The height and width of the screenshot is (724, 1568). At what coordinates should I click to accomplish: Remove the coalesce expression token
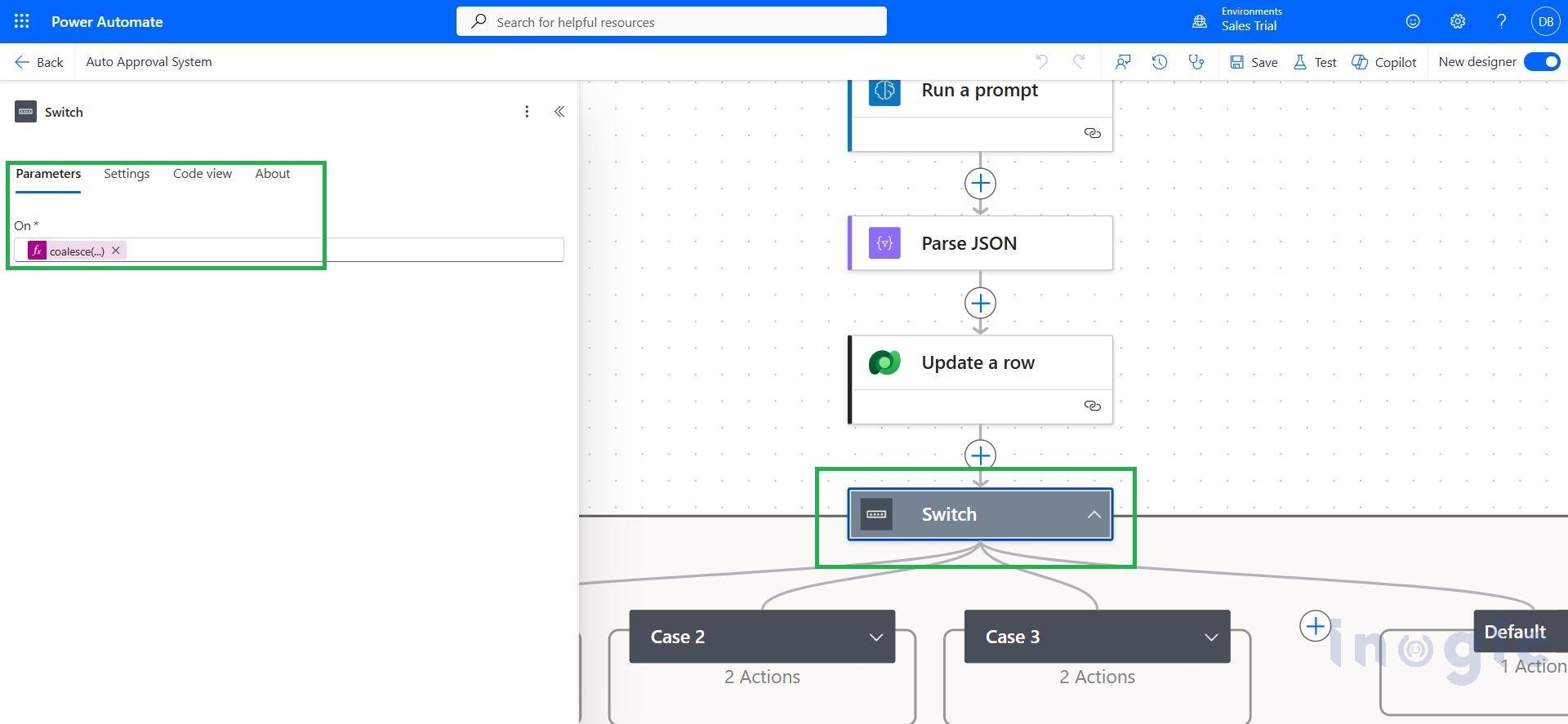tap(116, 251)
